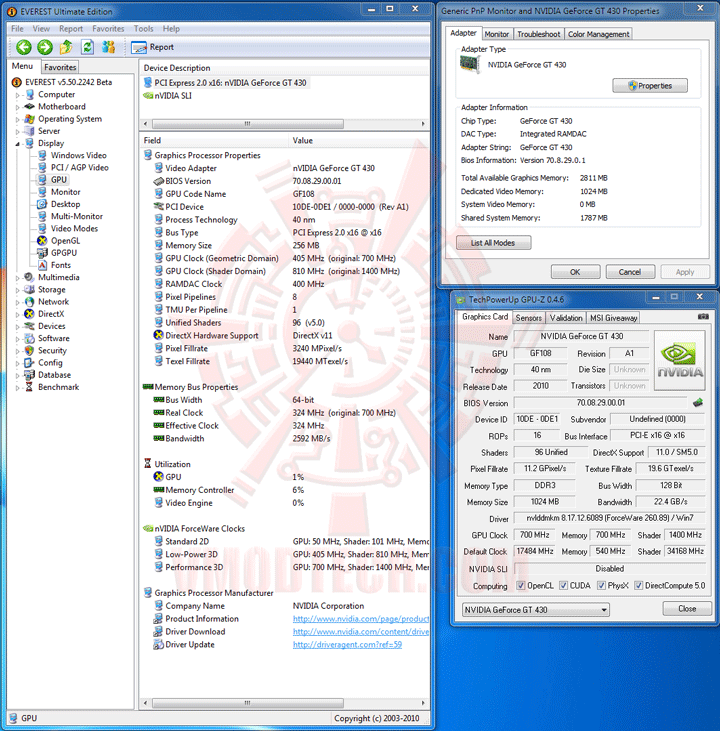
Task: Open the Tools menu in EVEREST
Action: pos(144,29)
